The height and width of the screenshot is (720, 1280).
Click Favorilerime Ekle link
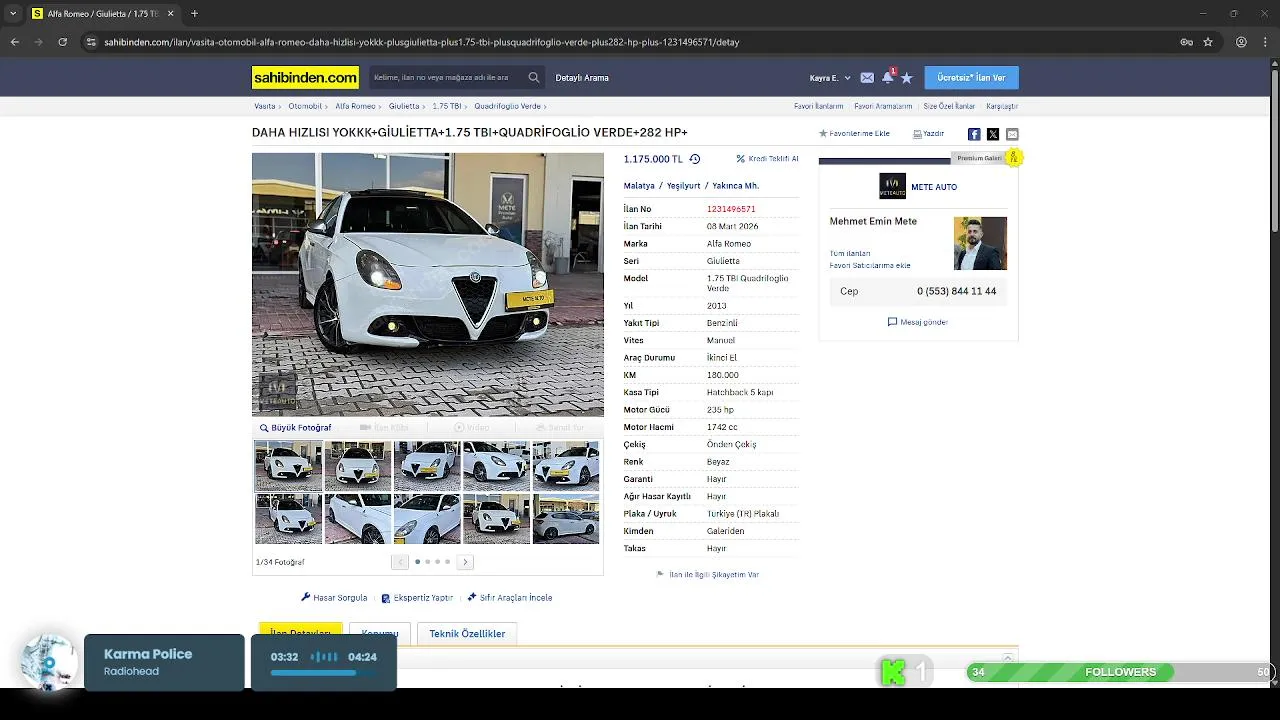[x=854, y=133]
